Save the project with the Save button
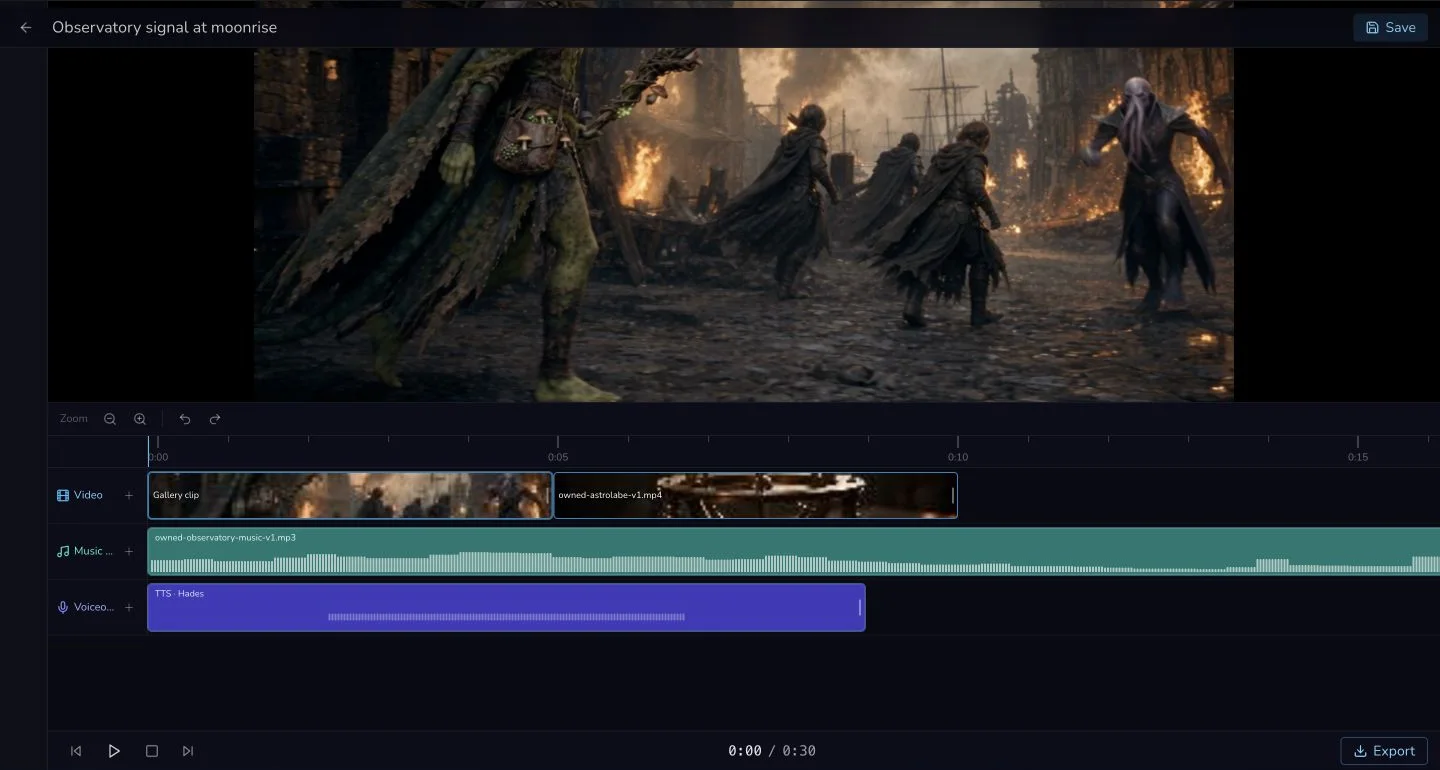 pyautogui.click(x=1390, y=28)
